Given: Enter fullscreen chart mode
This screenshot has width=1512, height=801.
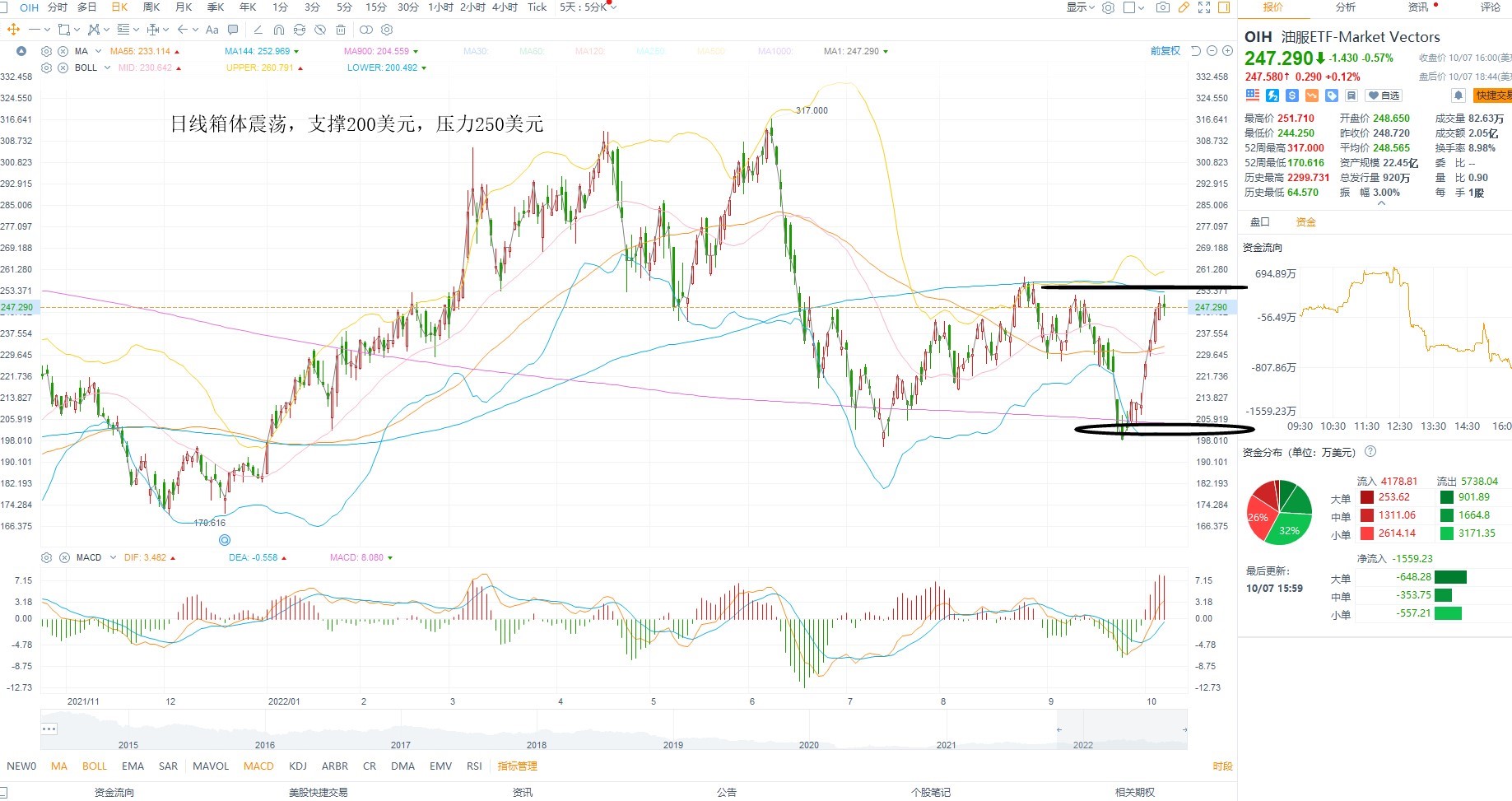Looking at the screenshot, I should (1204, 7).
